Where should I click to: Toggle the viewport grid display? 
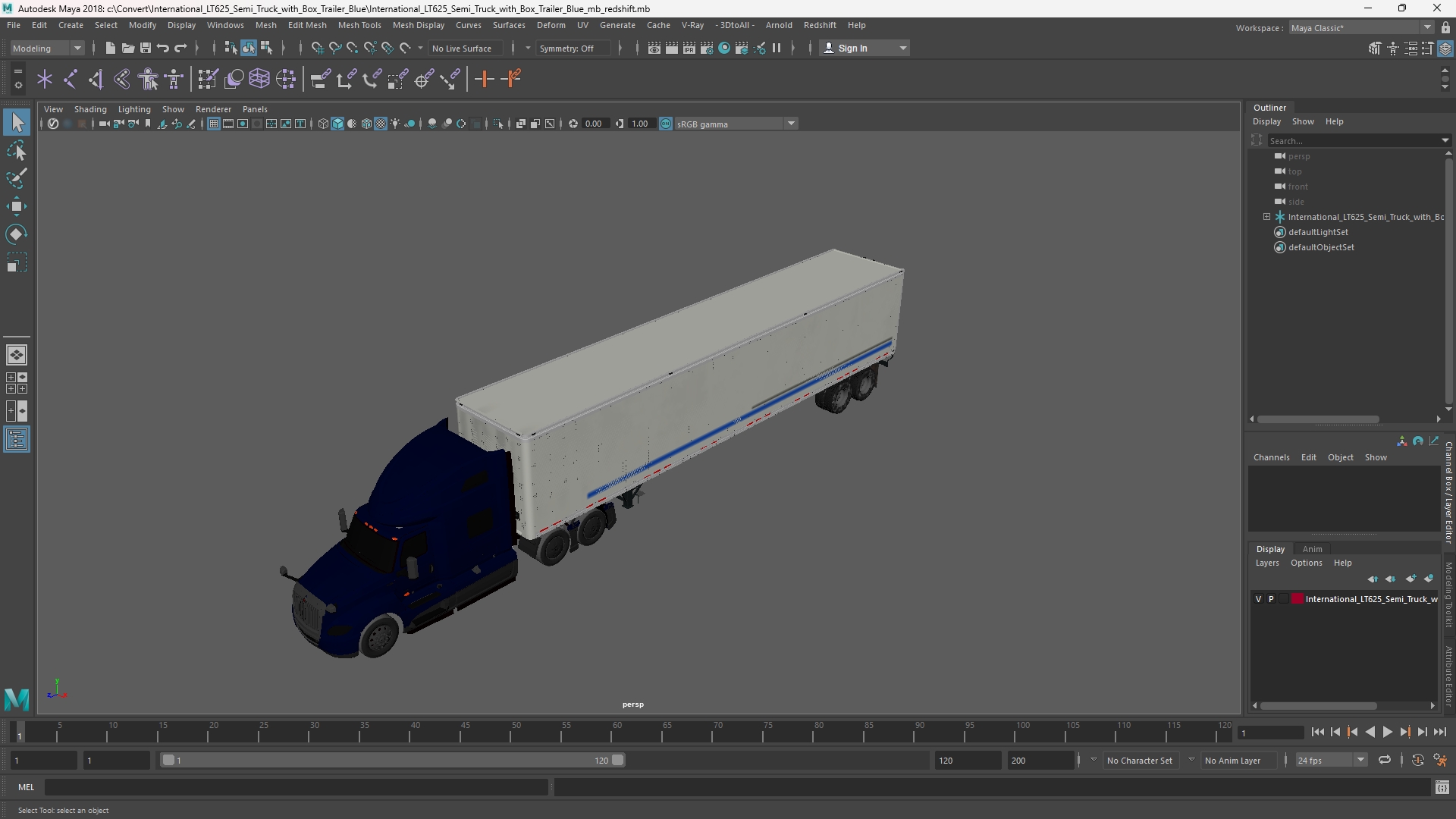214,124
